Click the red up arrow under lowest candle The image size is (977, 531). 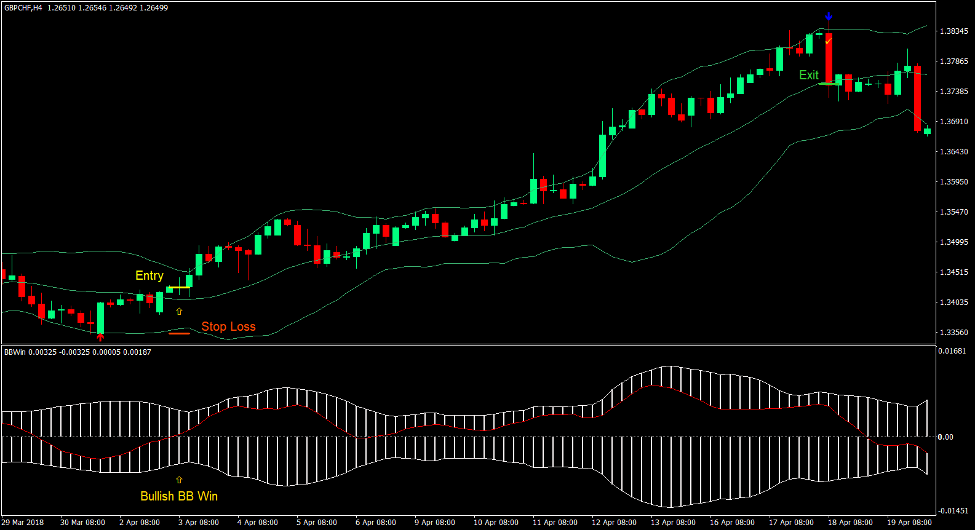click(x=100, y=337)
